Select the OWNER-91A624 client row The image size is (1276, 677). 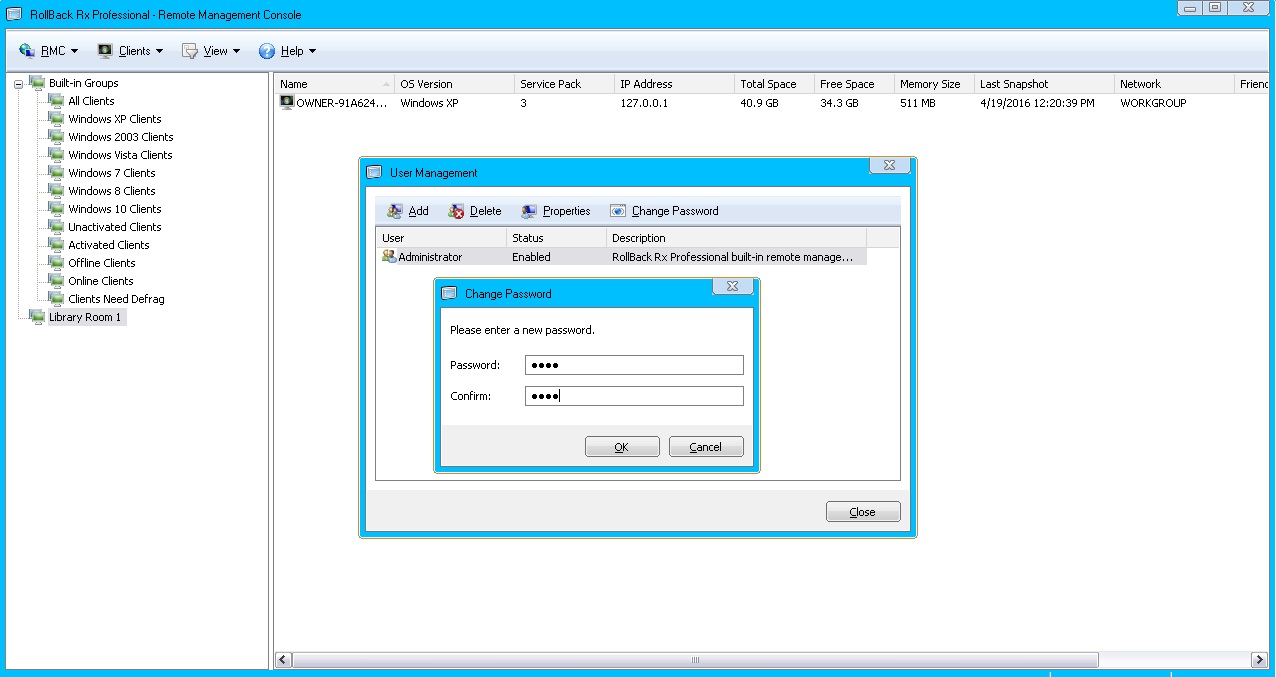click(770, 103)
